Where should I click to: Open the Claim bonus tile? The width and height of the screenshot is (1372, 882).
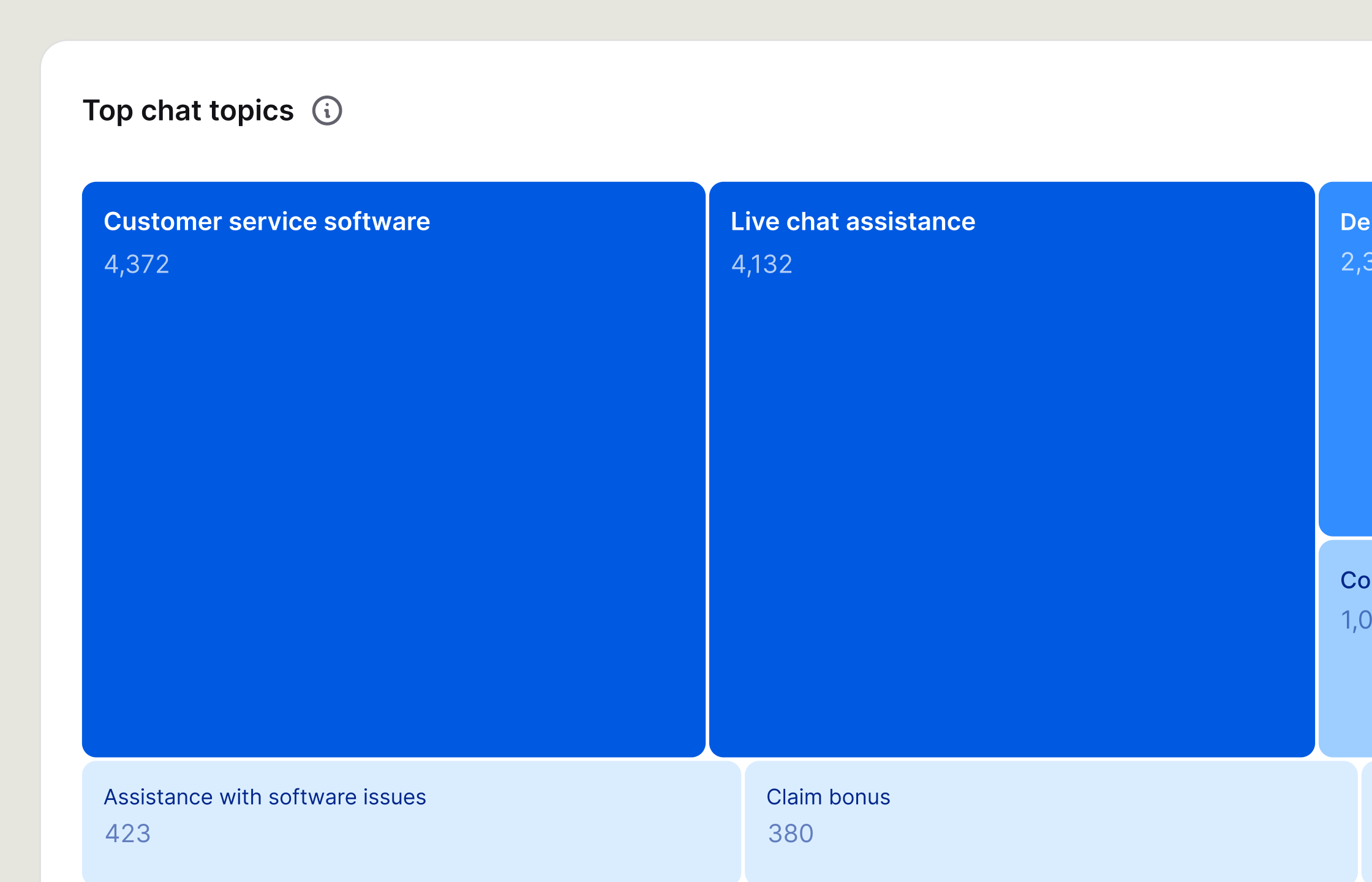(x=1051, y=821)
